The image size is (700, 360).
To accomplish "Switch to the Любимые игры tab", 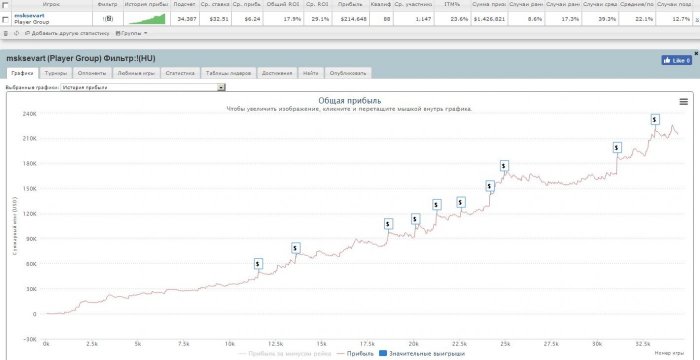I will [136, 73].
